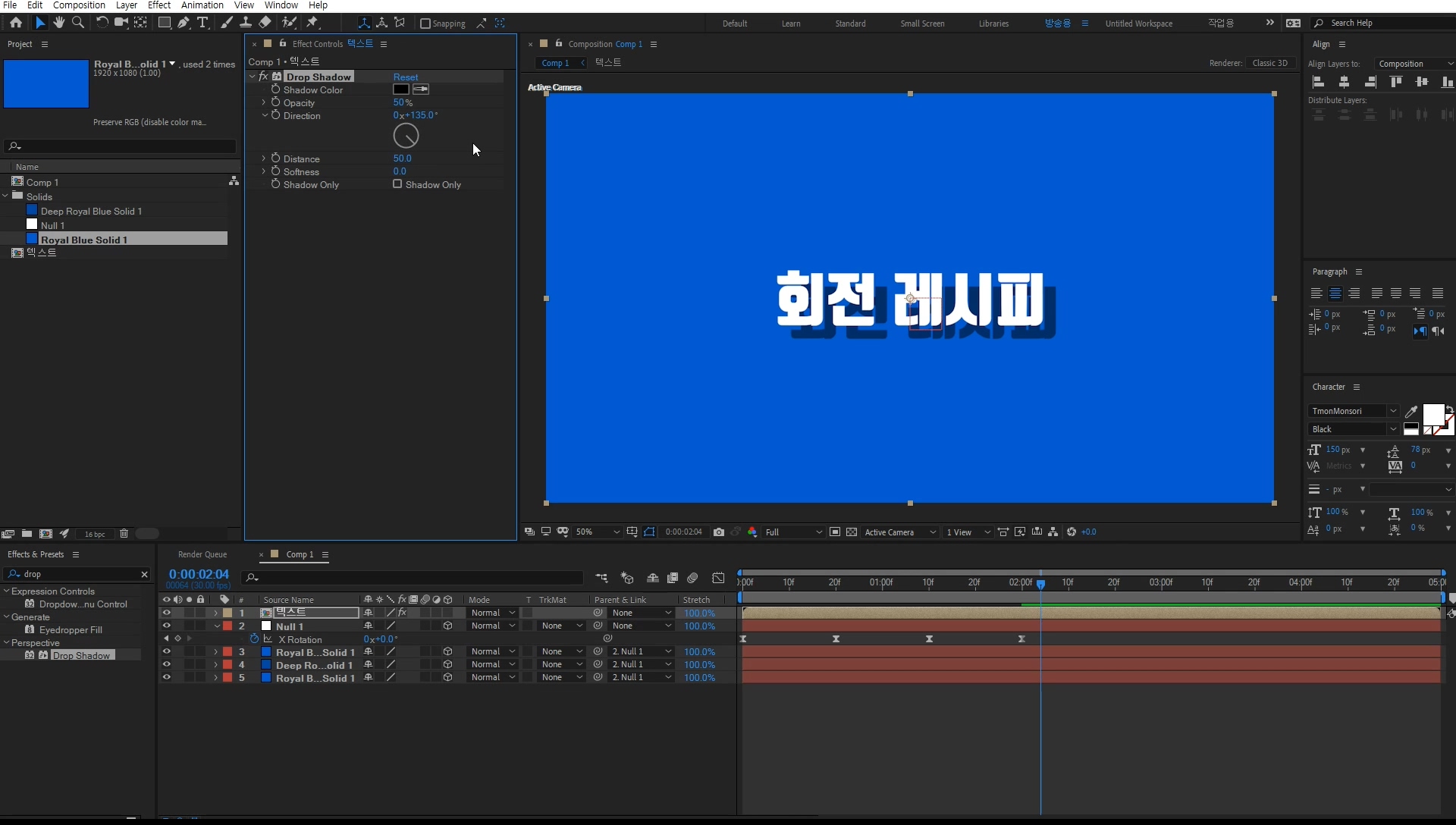Open the Animation menu

(202, 5)
